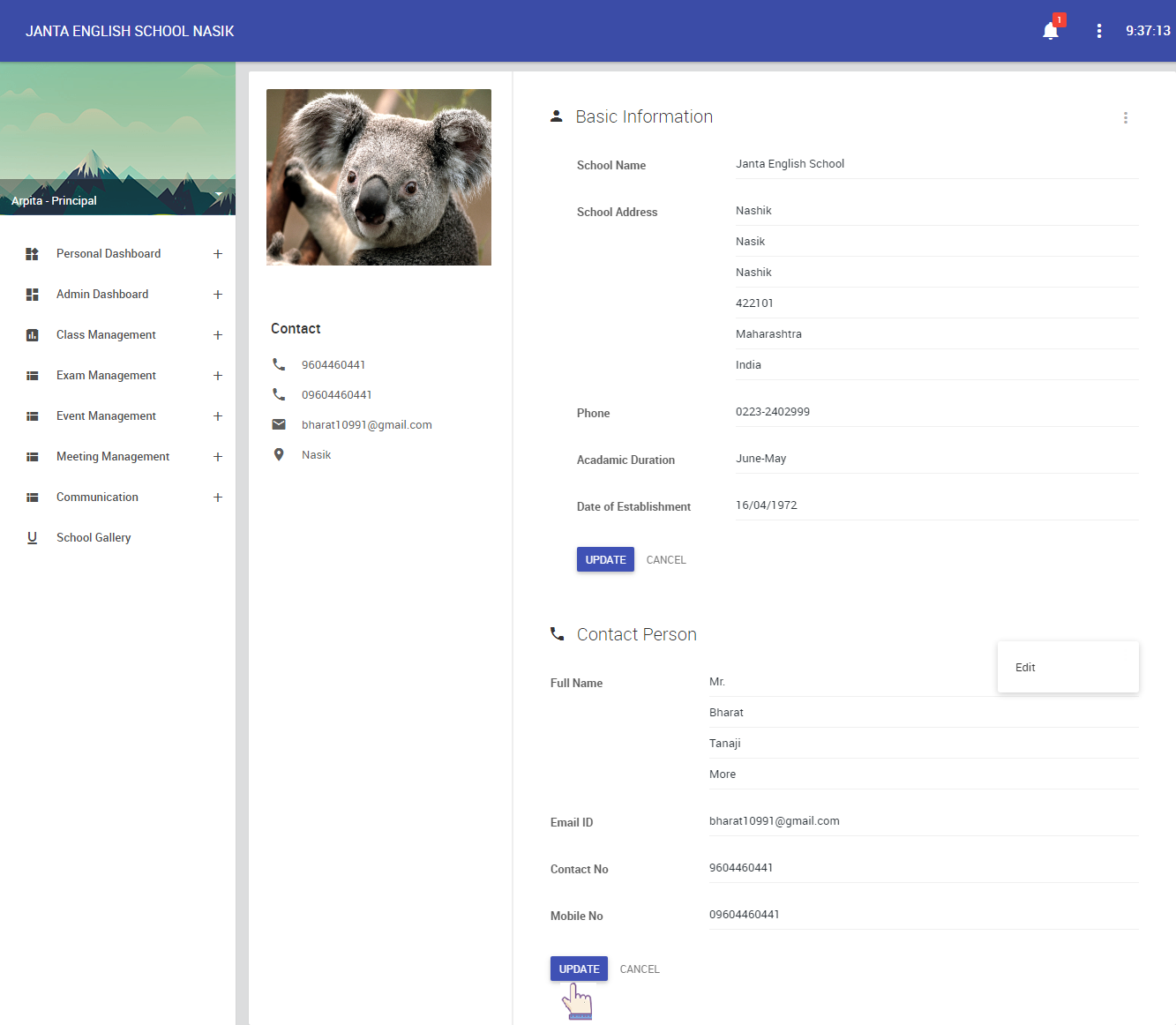Select Edit from the context menu
Image resolution: width=1176 pixels, height=1025 pixels.
pos(1024,667)
